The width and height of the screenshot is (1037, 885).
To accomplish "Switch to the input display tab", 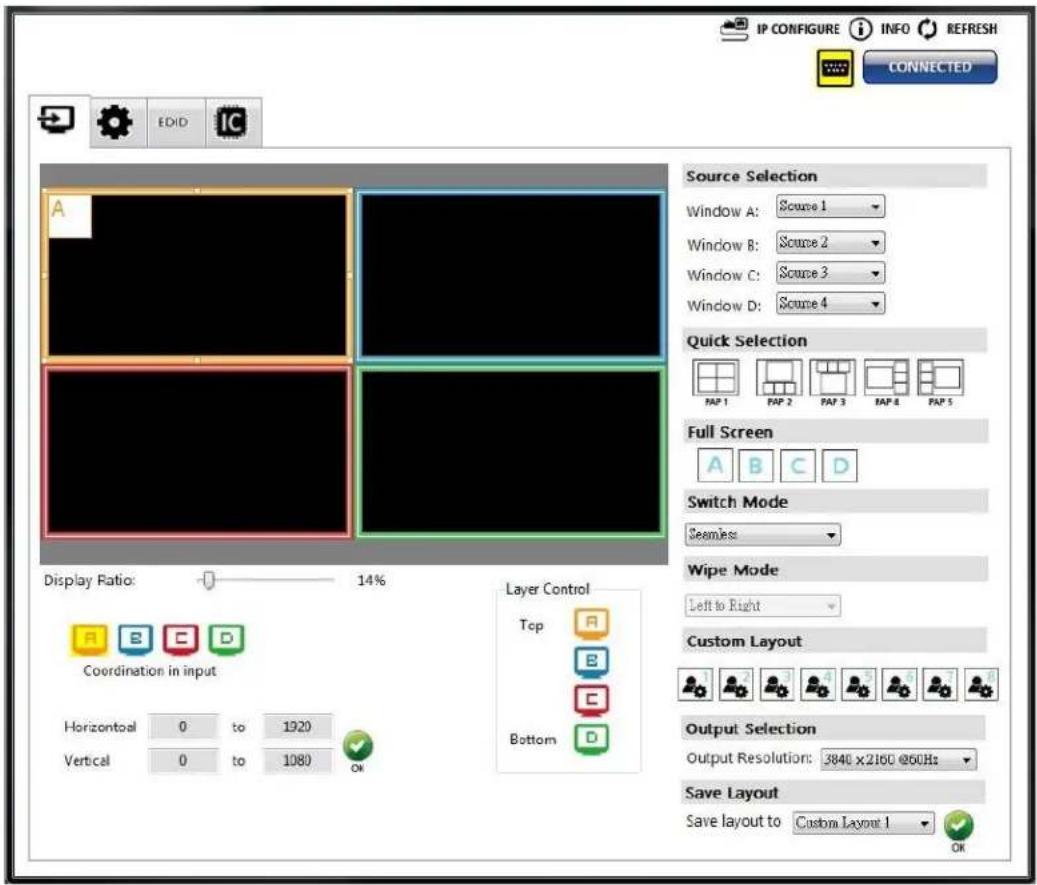I will (x=57, y=121).
